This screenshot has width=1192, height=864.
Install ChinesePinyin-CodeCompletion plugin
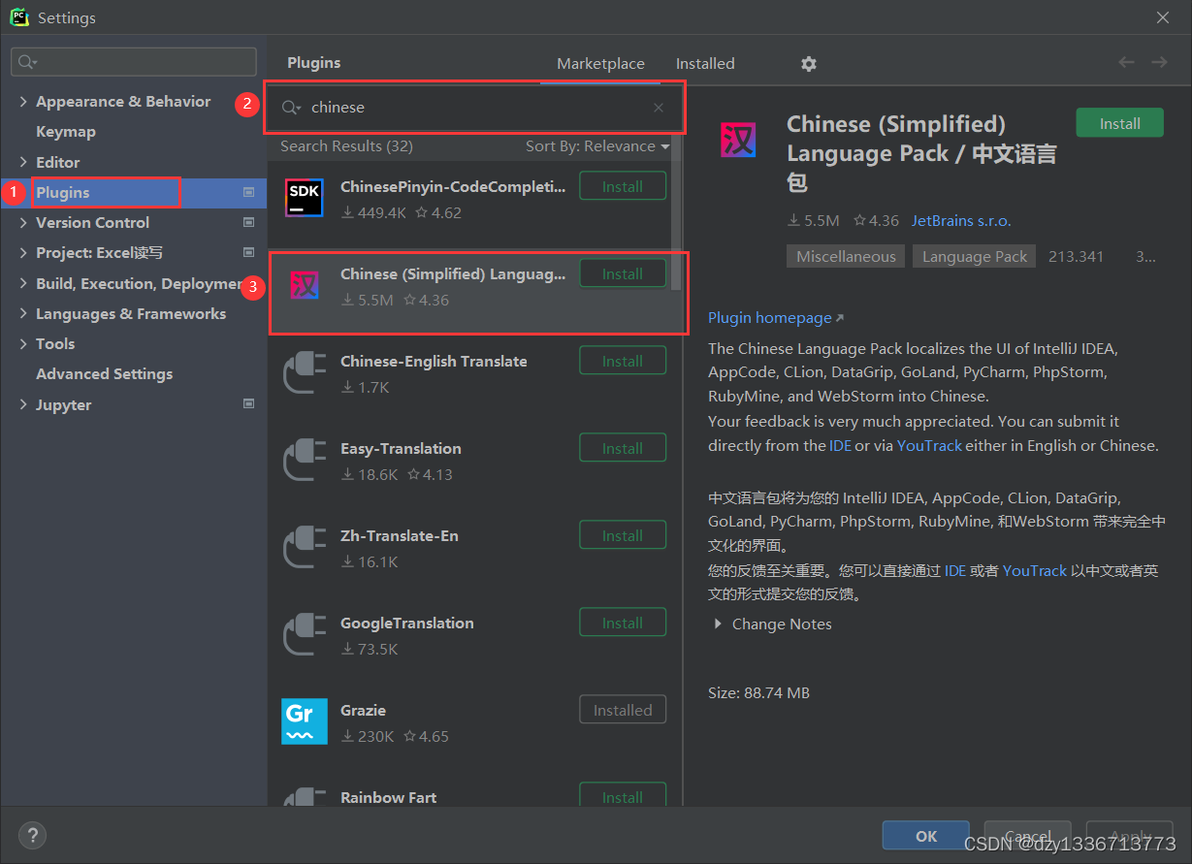623,186
